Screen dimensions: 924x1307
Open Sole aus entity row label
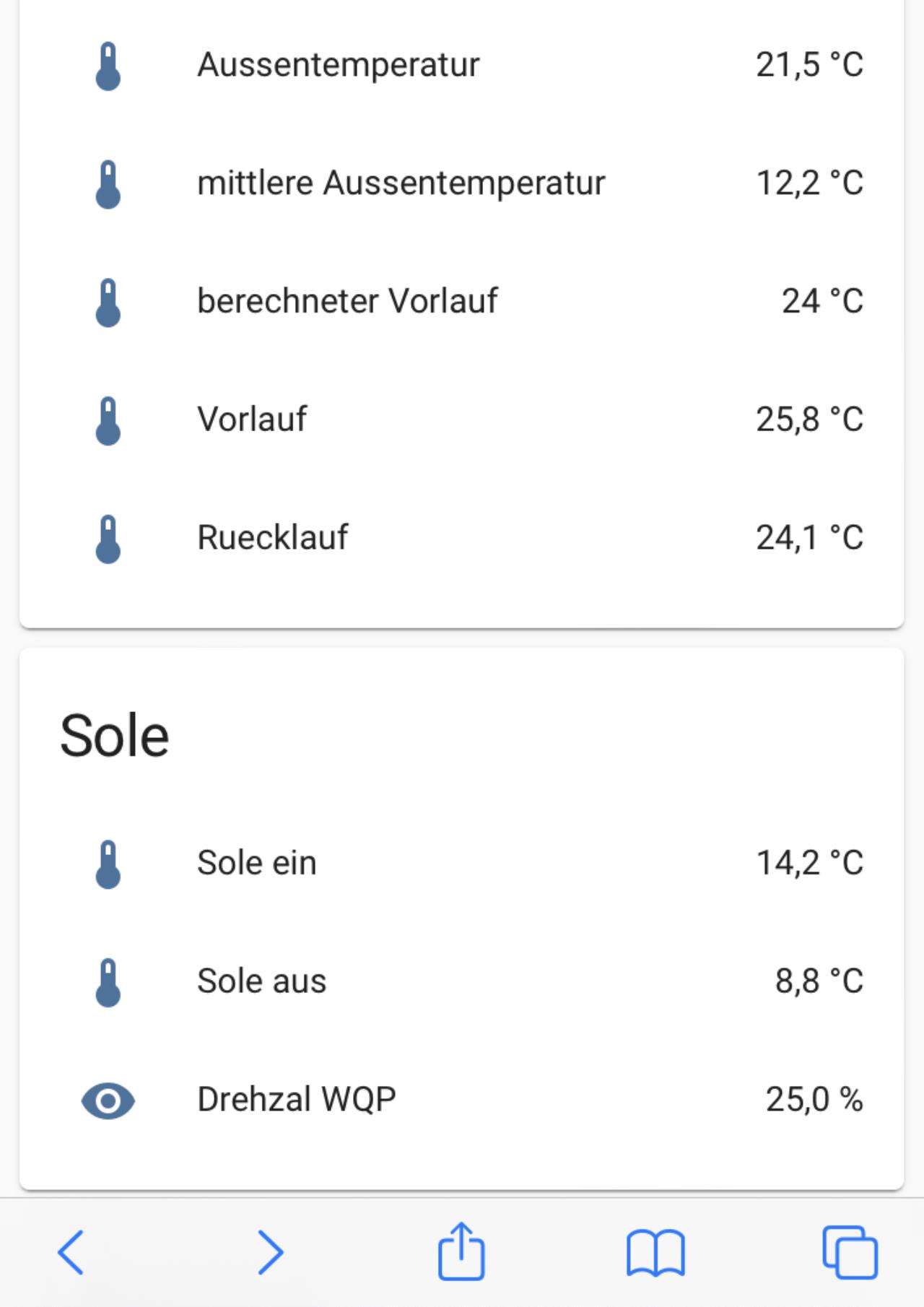click(x=262, y=981)
